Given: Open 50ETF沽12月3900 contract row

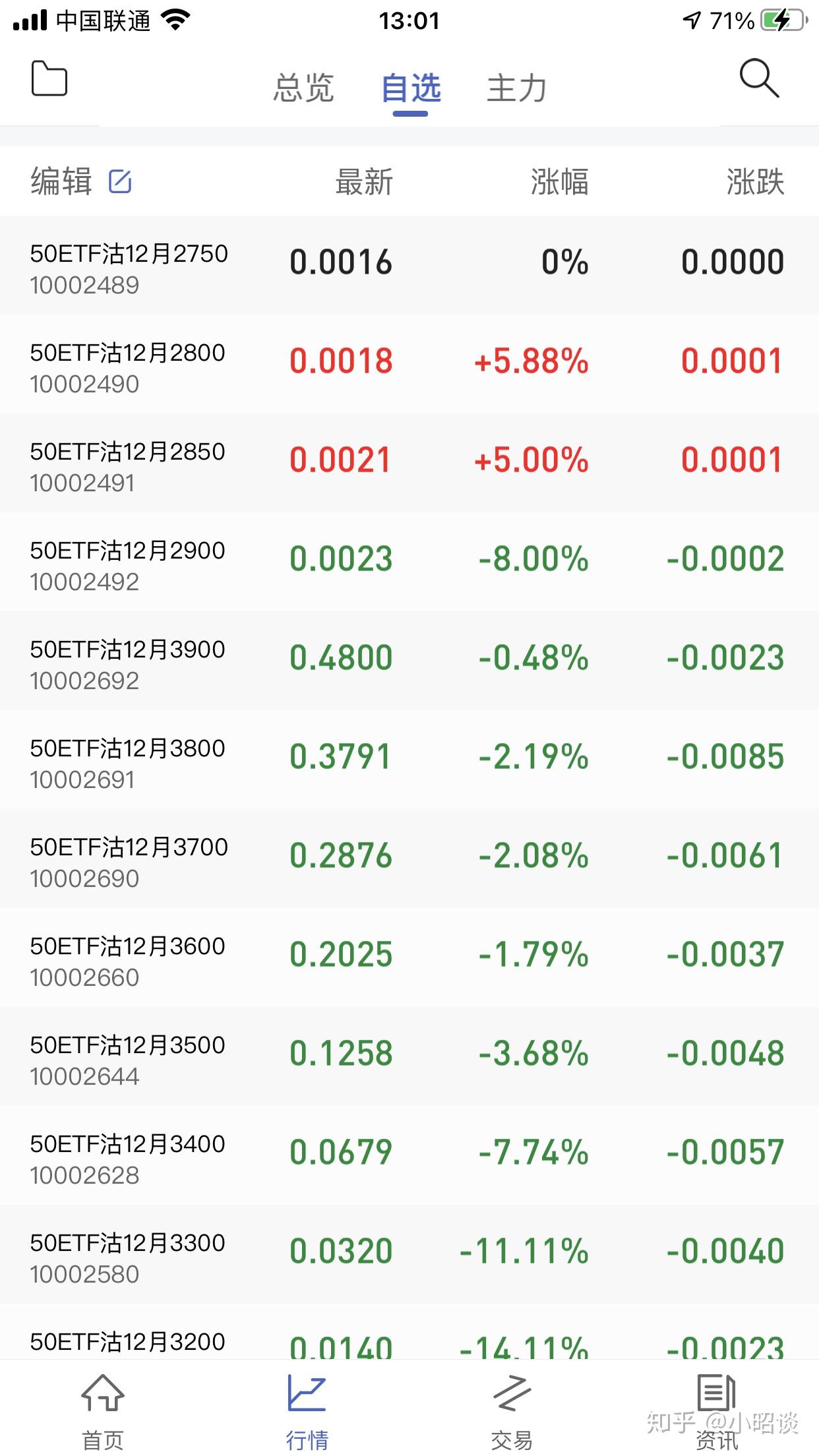Looking at the screenshot, I should coord(409,661).
